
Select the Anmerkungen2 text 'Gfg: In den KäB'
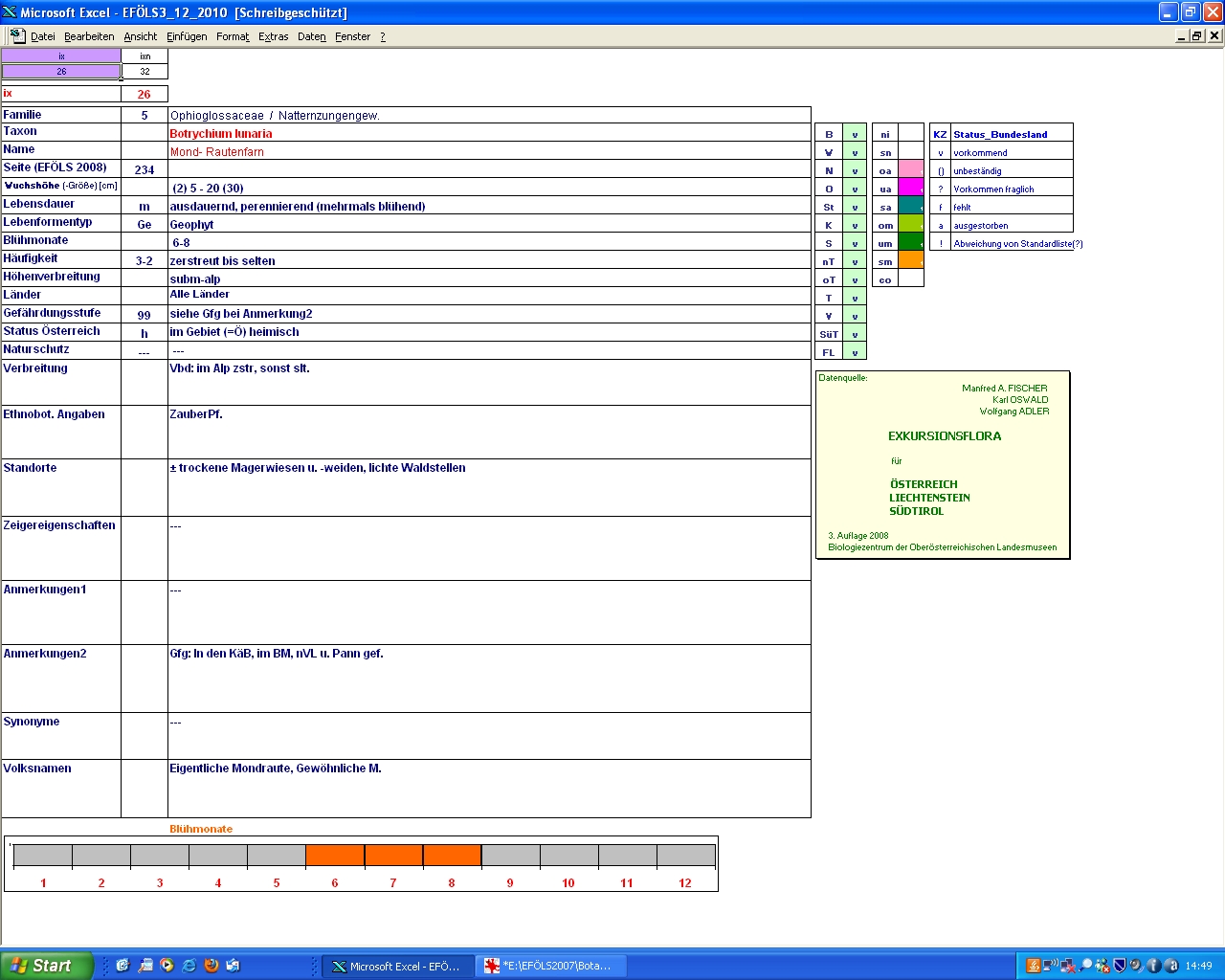[x=489, y=679]
